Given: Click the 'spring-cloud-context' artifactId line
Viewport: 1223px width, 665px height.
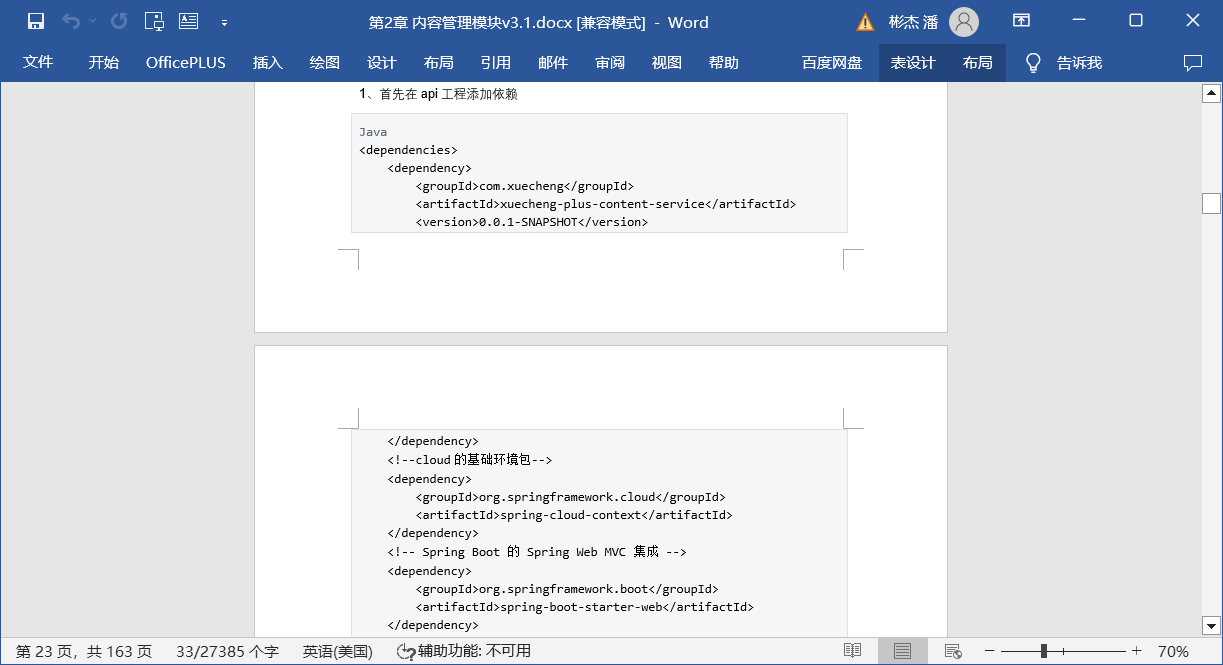Looking at the screenshot, I should 574,515.
